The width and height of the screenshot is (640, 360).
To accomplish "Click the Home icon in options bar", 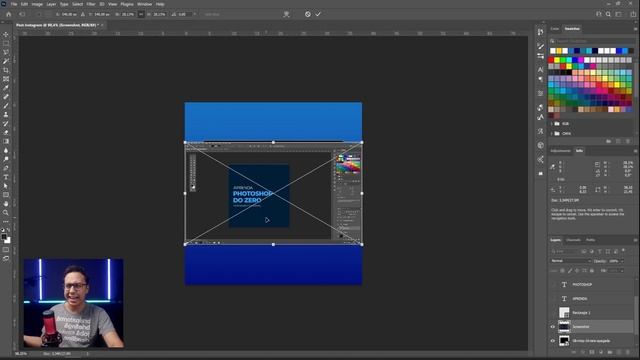I will [x=9, y=14].
